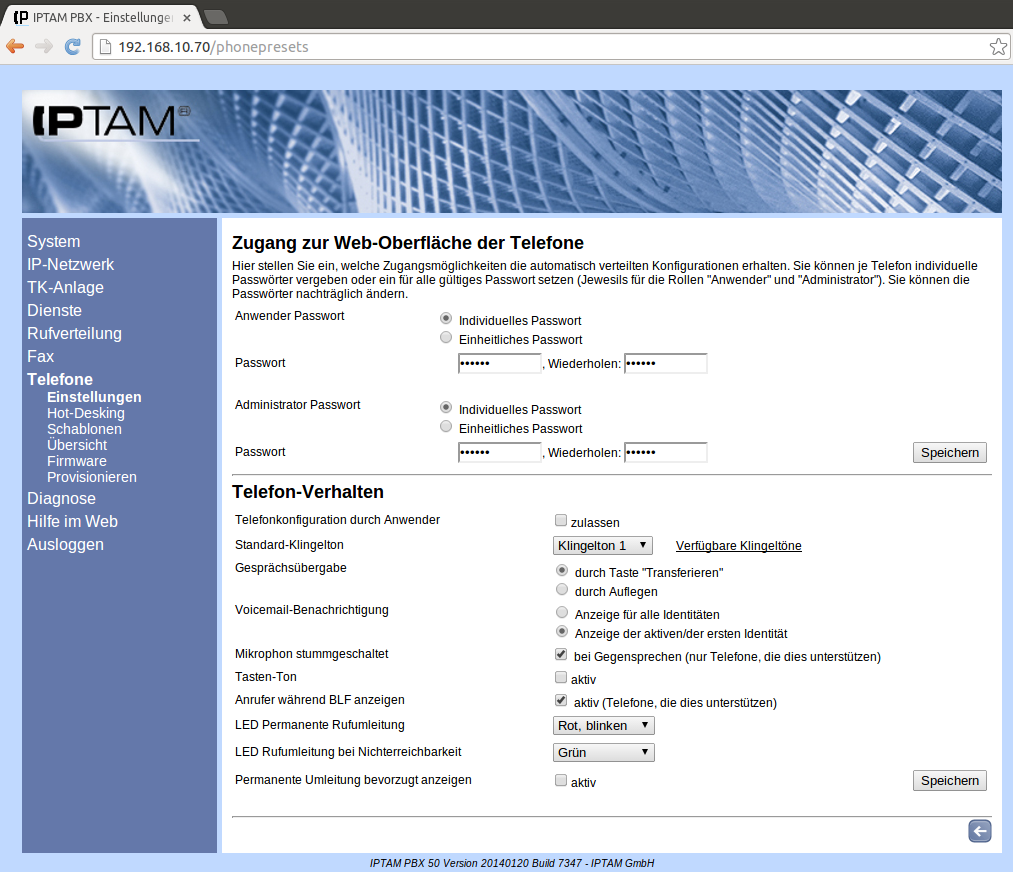The image size is (1013, 872).
Task: Click Speichern in the Telefon-Verhalten section
Action: (949, 780)
